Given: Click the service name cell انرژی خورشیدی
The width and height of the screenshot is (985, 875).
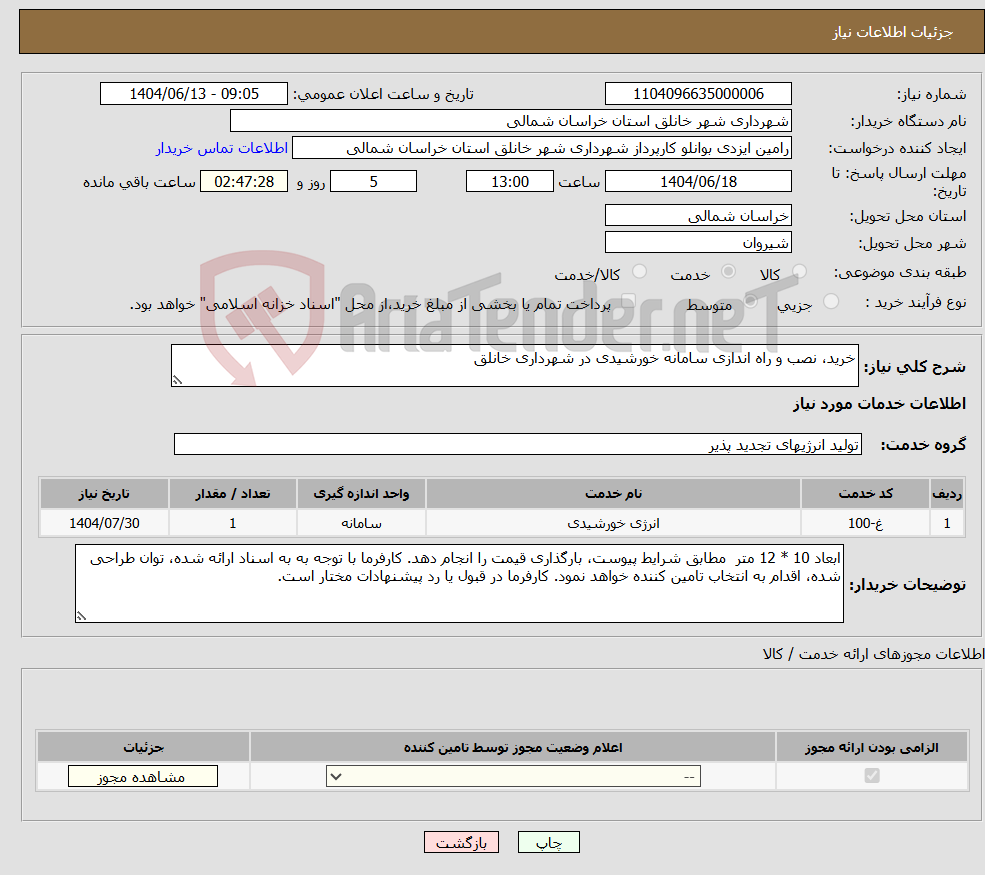Looking at the screenshot, I should (613, 523).
